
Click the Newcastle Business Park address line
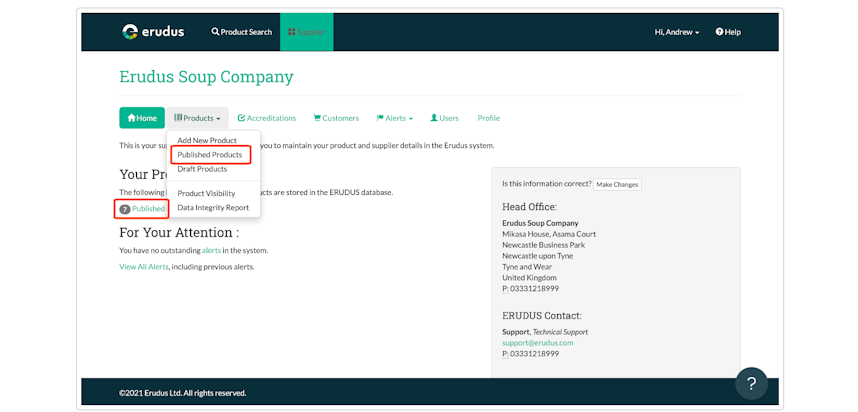[543, 245]
